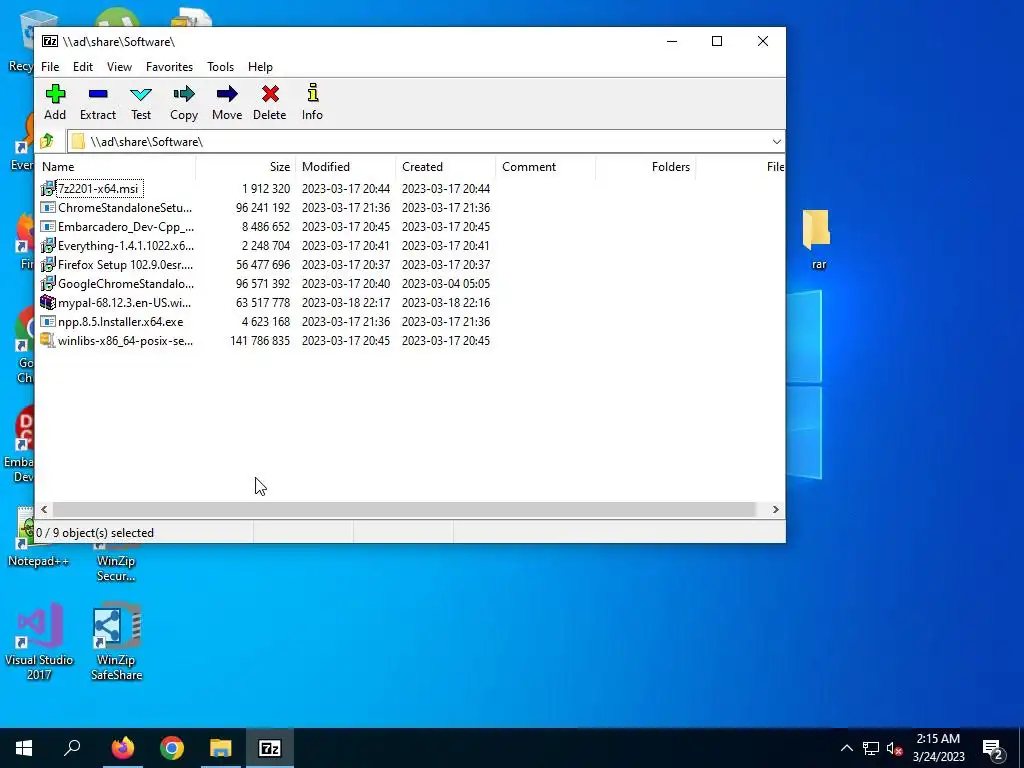Click the Move toolbar icon
Screen dimensions: 1024x768
227,94
